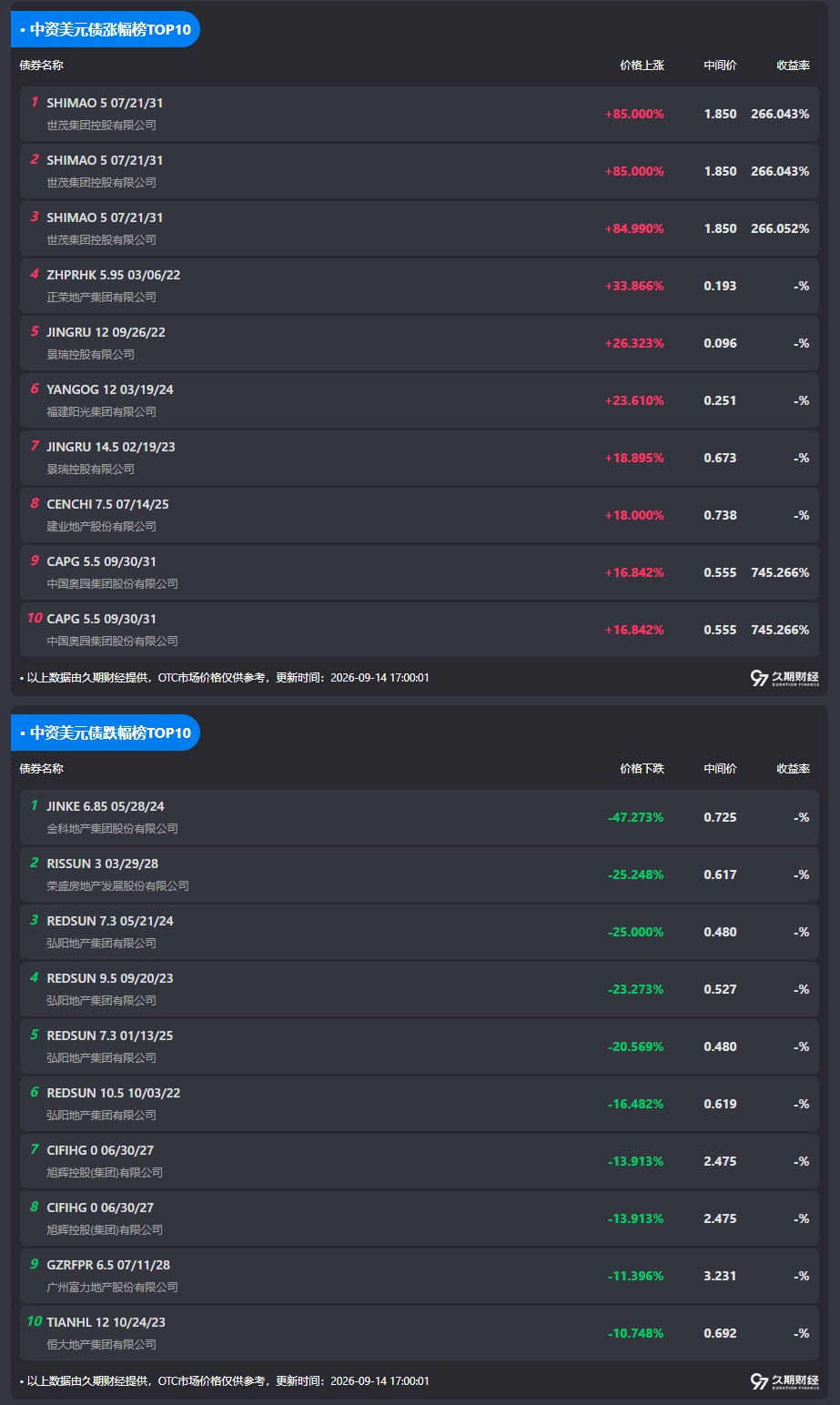
Task: Select the 中资美元债涨幅榜TOP10 title pill
Action: coord(106,29)
